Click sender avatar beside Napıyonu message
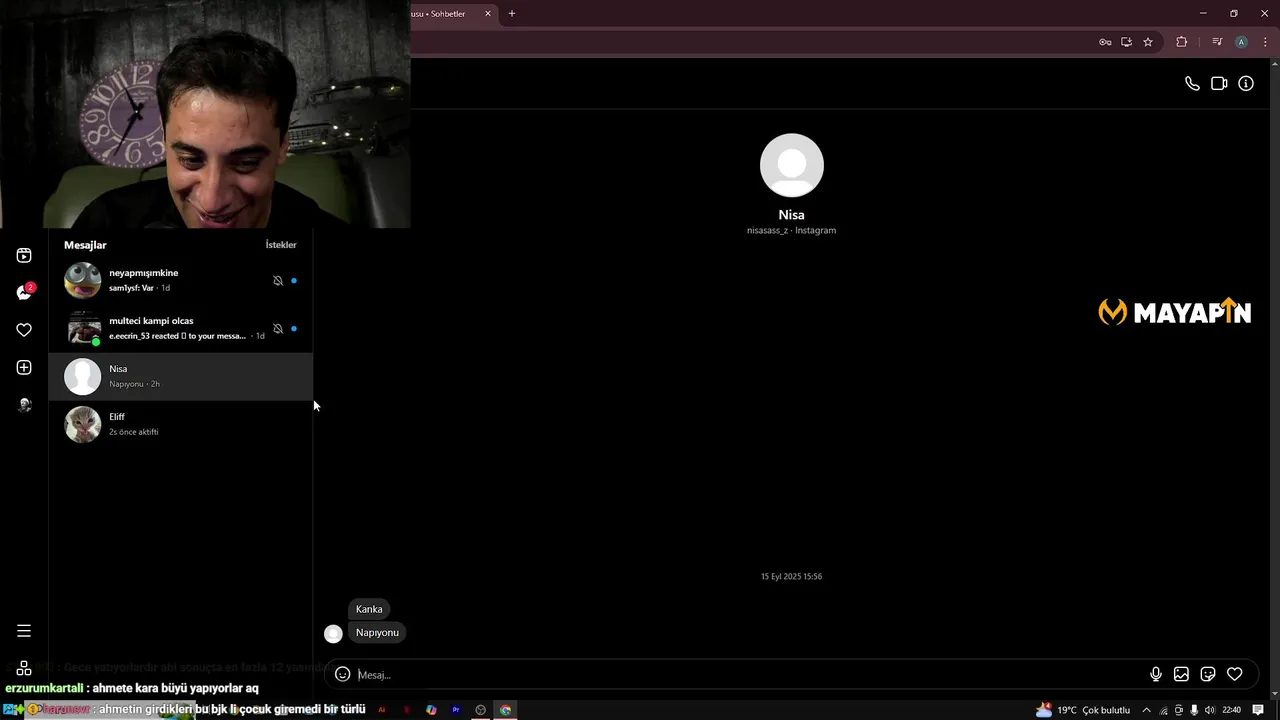Image resolution: width=1280 pixels, height=720 pixels. [333, 633]
